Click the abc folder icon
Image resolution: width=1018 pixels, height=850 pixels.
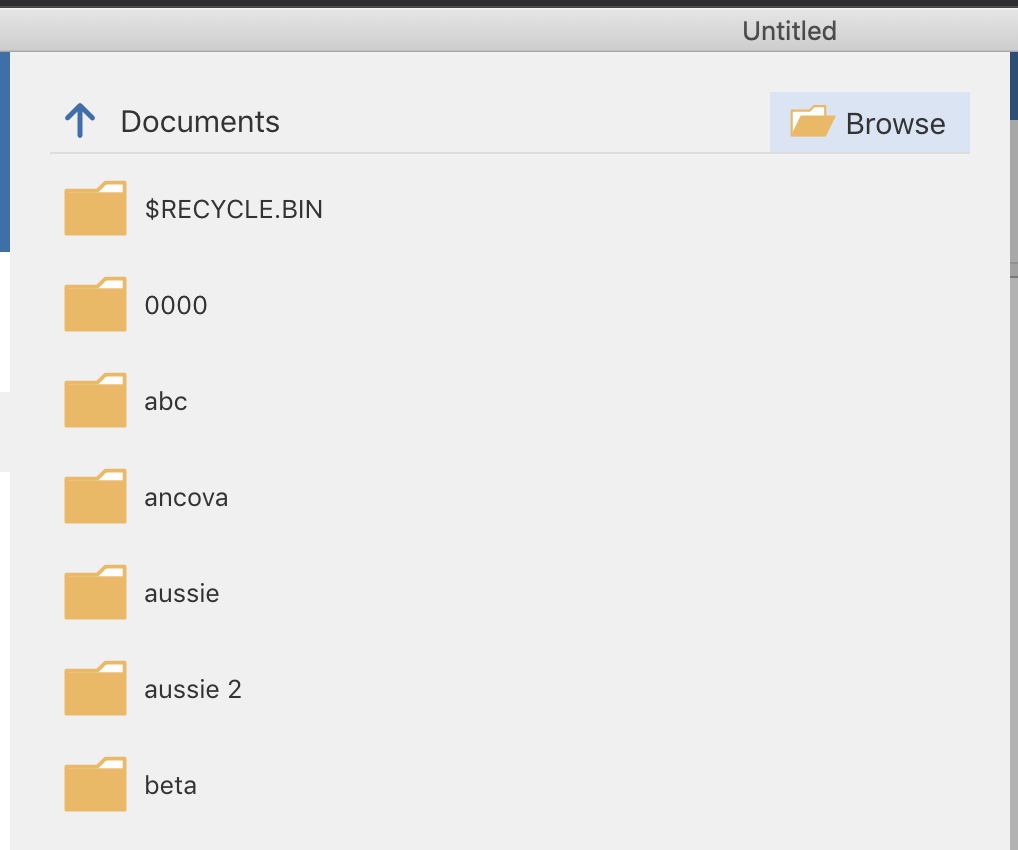tap(95, 400)
